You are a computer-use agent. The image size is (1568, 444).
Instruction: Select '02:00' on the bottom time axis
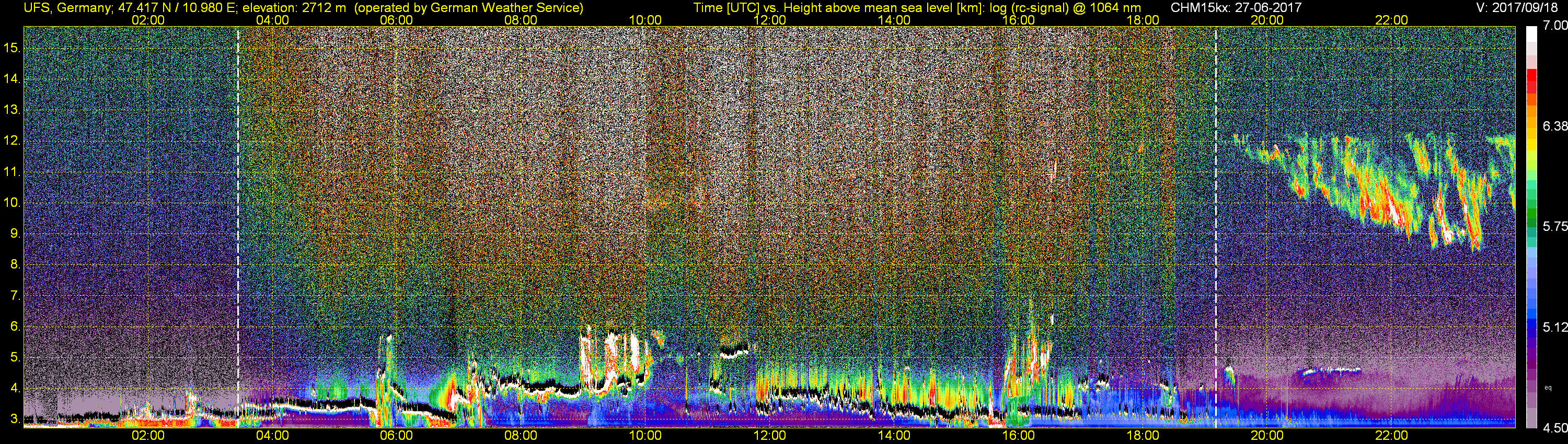(148, 436)
